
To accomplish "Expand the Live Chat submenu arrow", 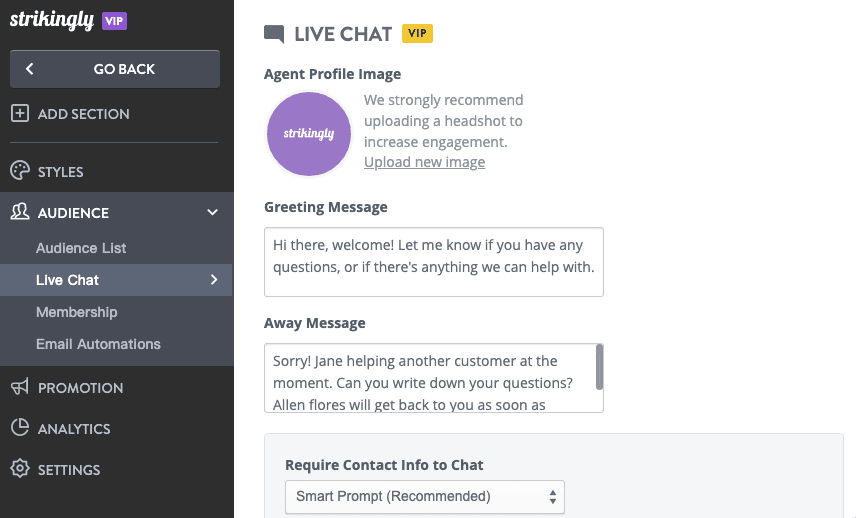I will (214, 280).
